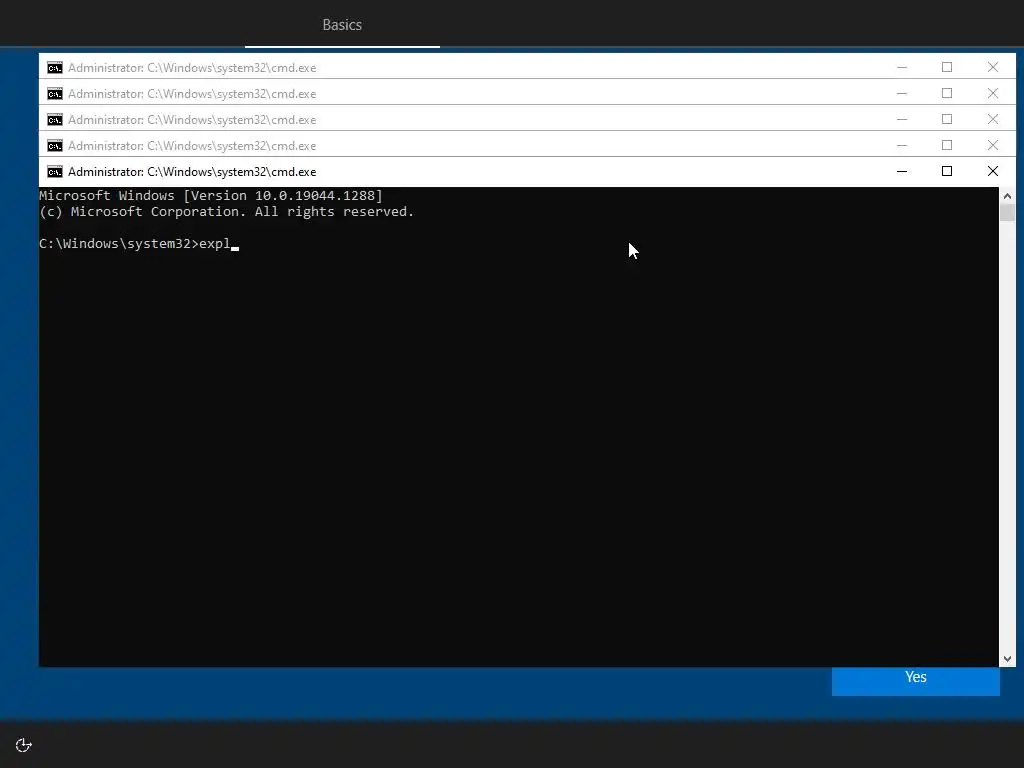The image size is (1024, 768).
Task: Minimize the active cmd.exe window
Action: 902,171
